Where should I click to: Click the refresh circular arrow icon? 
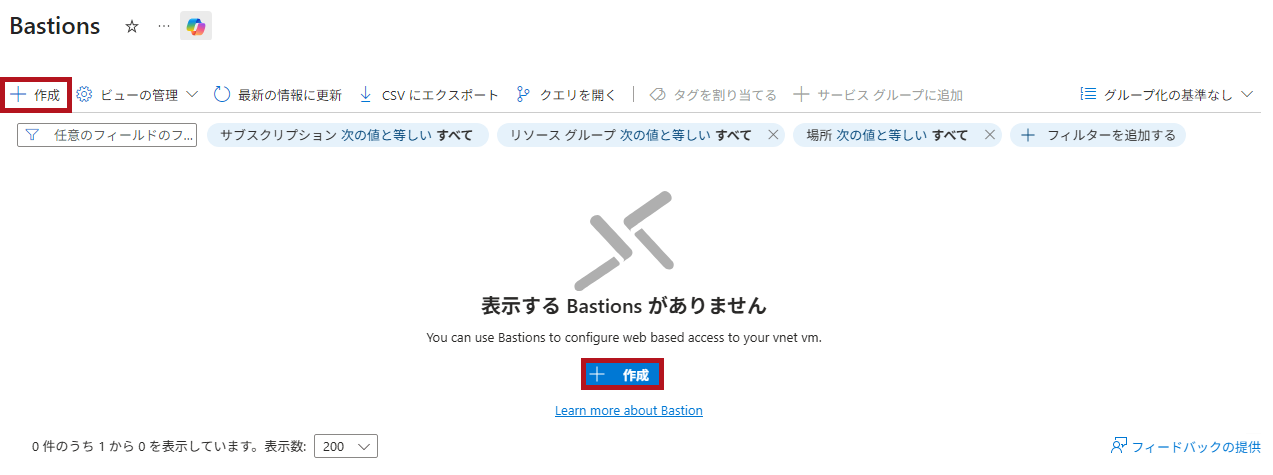pos(222,94)
